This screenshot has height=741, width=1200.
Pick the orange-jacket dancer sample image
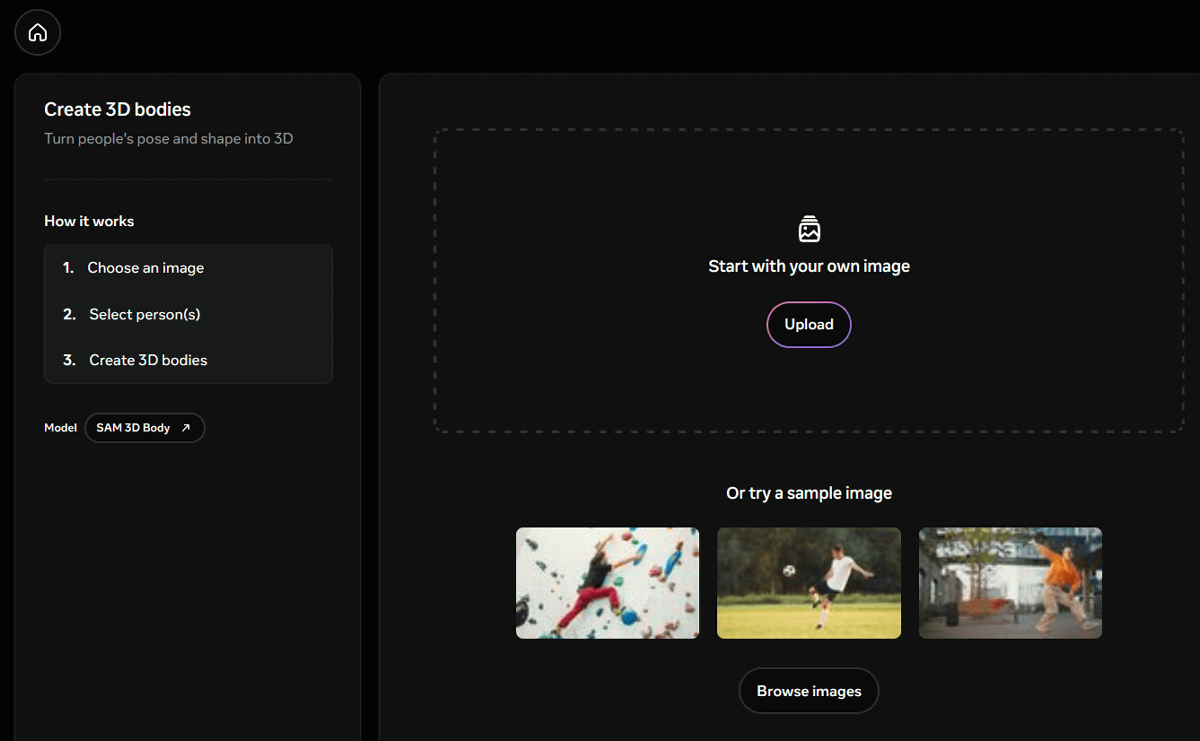pos(1010,583)
